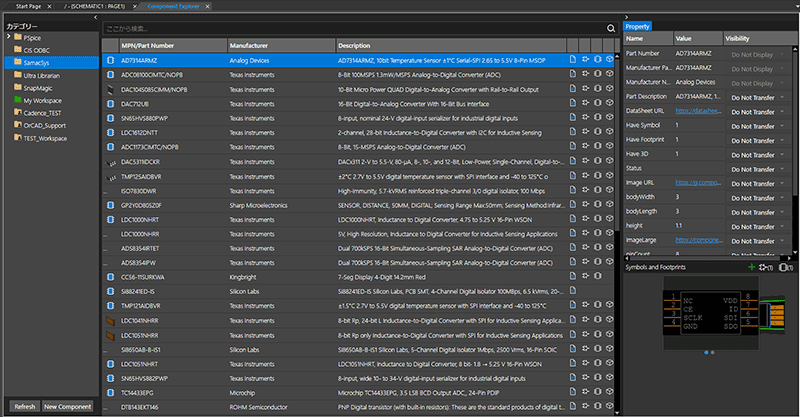Screen dimensions: 800x417
Task: Click 3D cube icon in TMP121AIDBVR row
Action: point(610,305)
